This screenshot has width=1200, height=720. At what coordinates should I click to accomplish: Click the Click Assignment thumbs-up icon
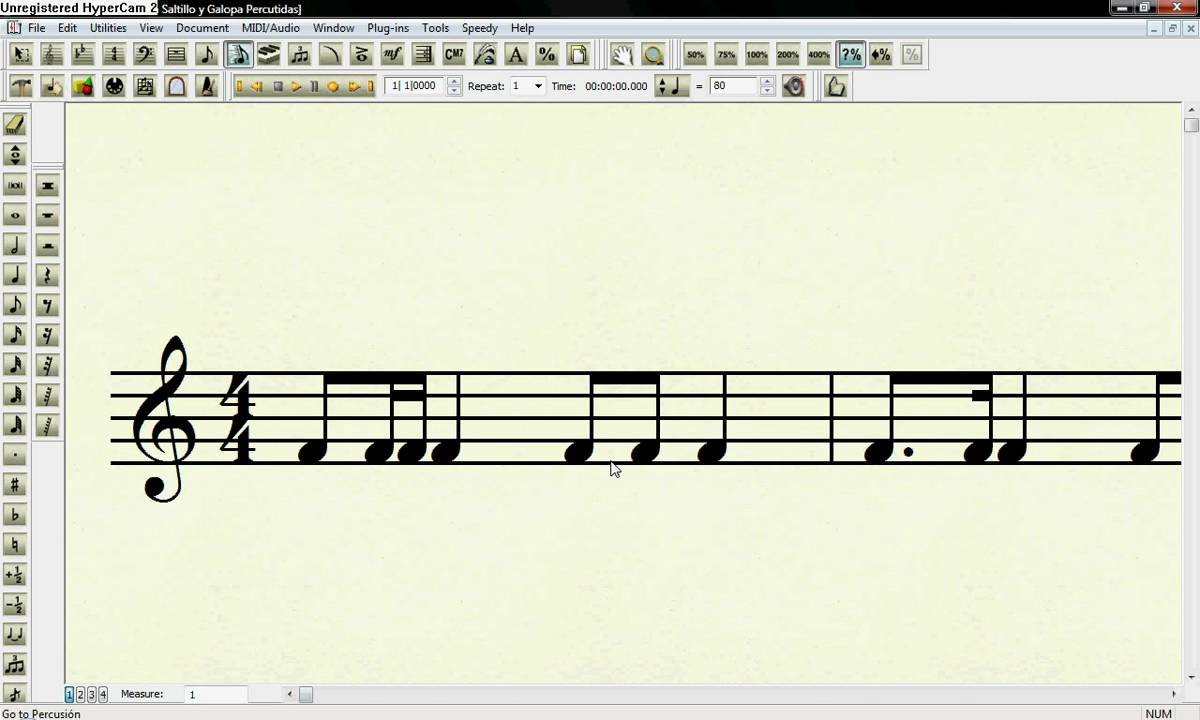click(836, 86)
